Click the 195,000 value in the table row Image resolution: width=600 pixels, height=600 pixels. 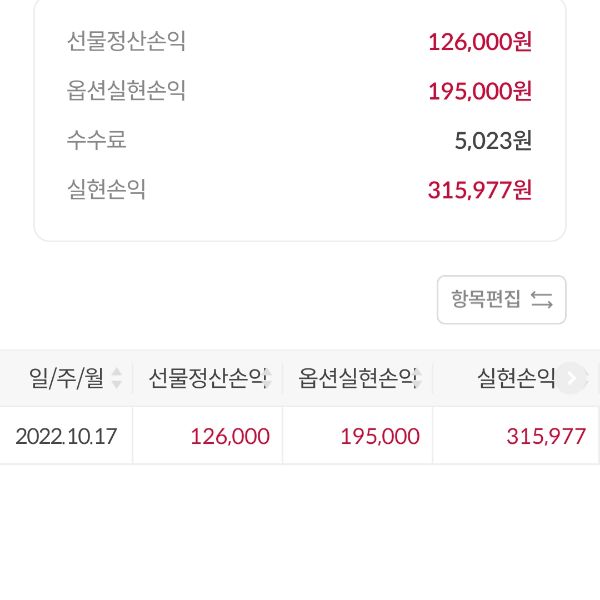[x=380, y=436]
